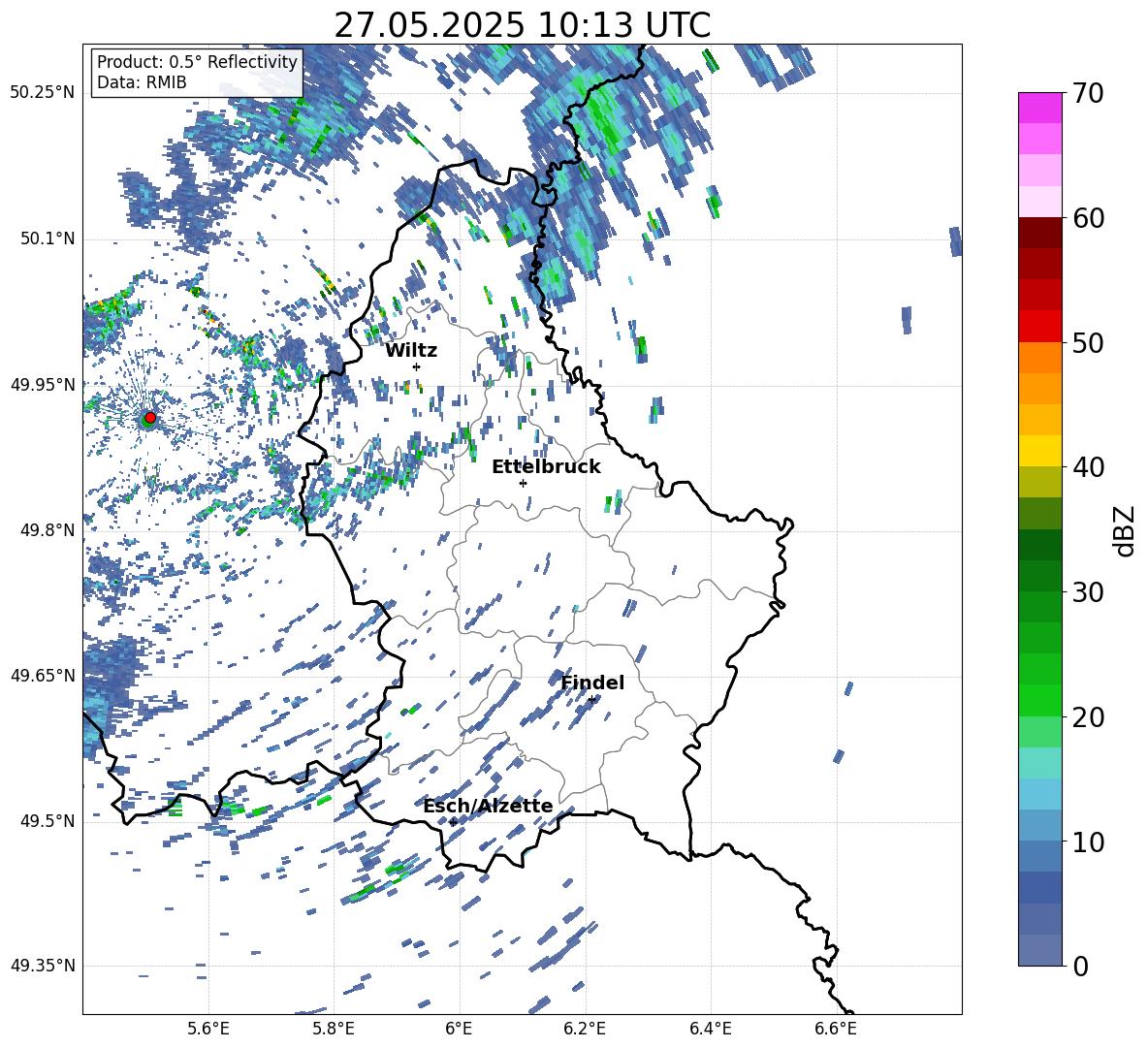This screenshot has width=1148, height=1048.
Task: Click the 49.8°N latitude label
Action: pos(47,530)
